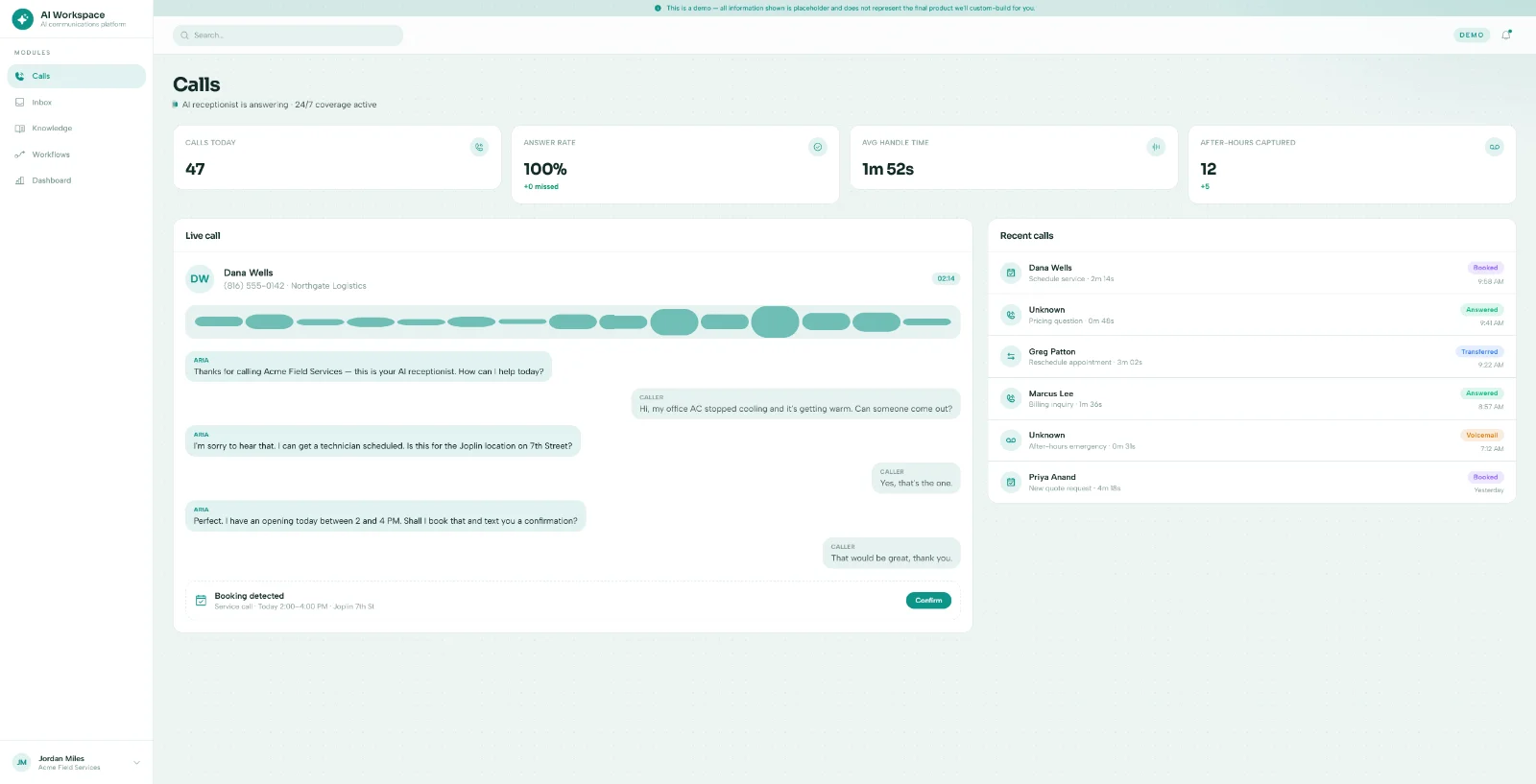Click ARIA message offering 2 and 4 PM opening
This screenshot has height=784, width=1536.
pos(386,516)
